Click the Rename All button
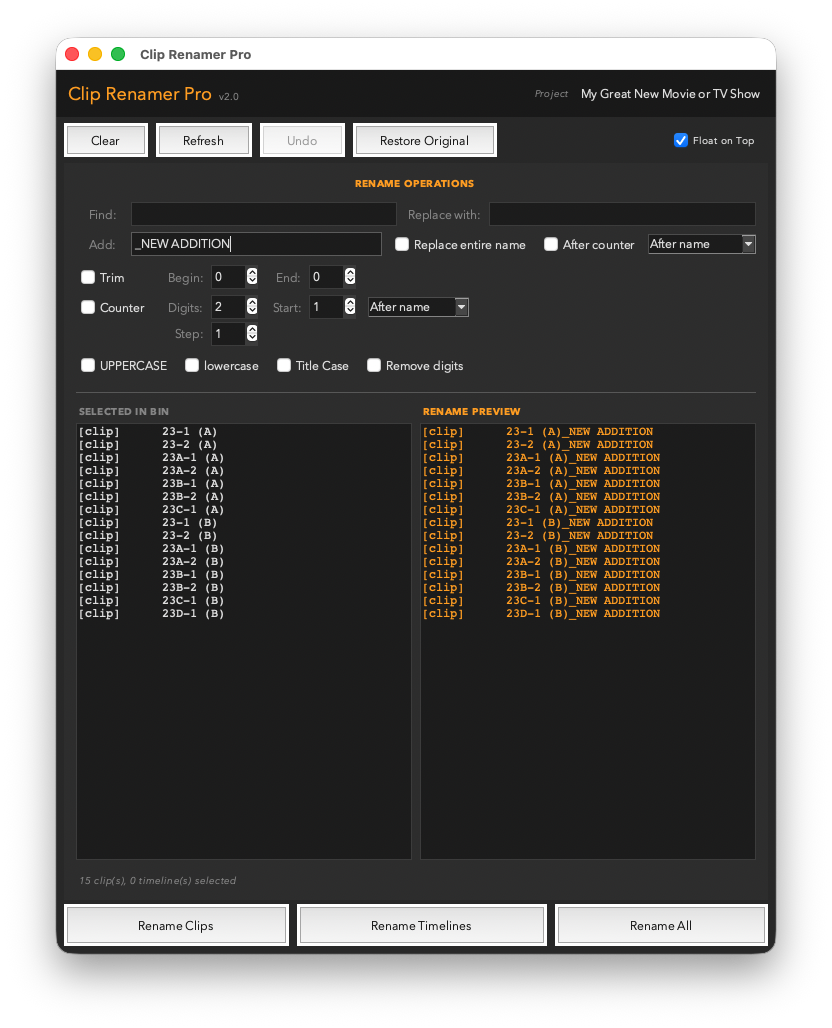 [661, 925]
